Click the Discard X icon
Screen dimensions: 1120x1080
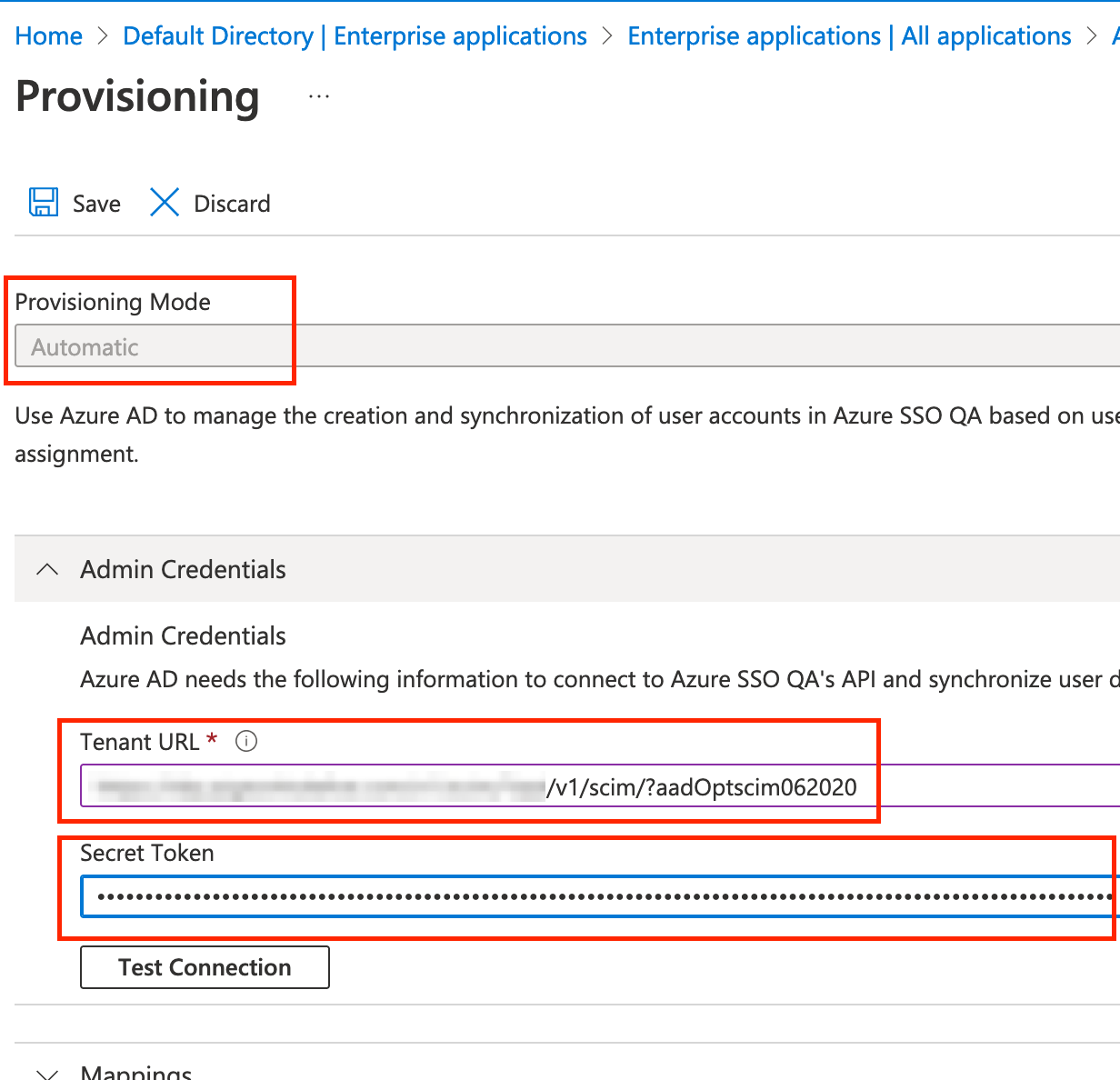165,203
